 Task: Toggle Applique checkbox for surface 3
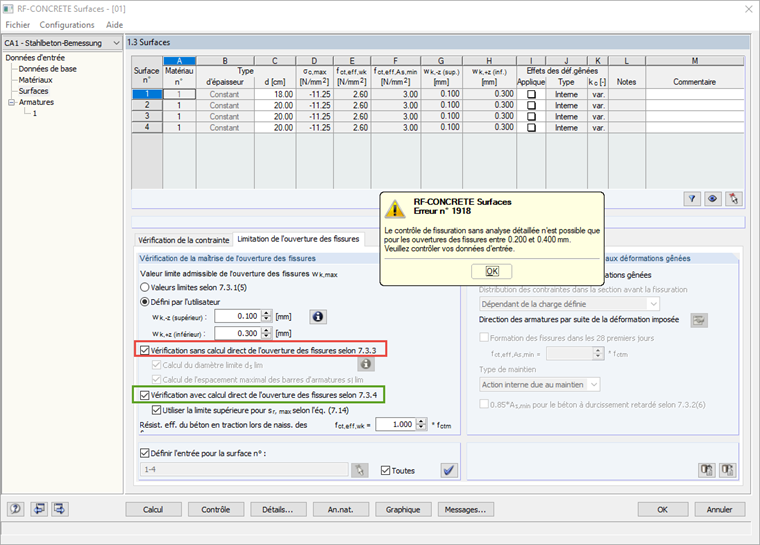point(531,116)
